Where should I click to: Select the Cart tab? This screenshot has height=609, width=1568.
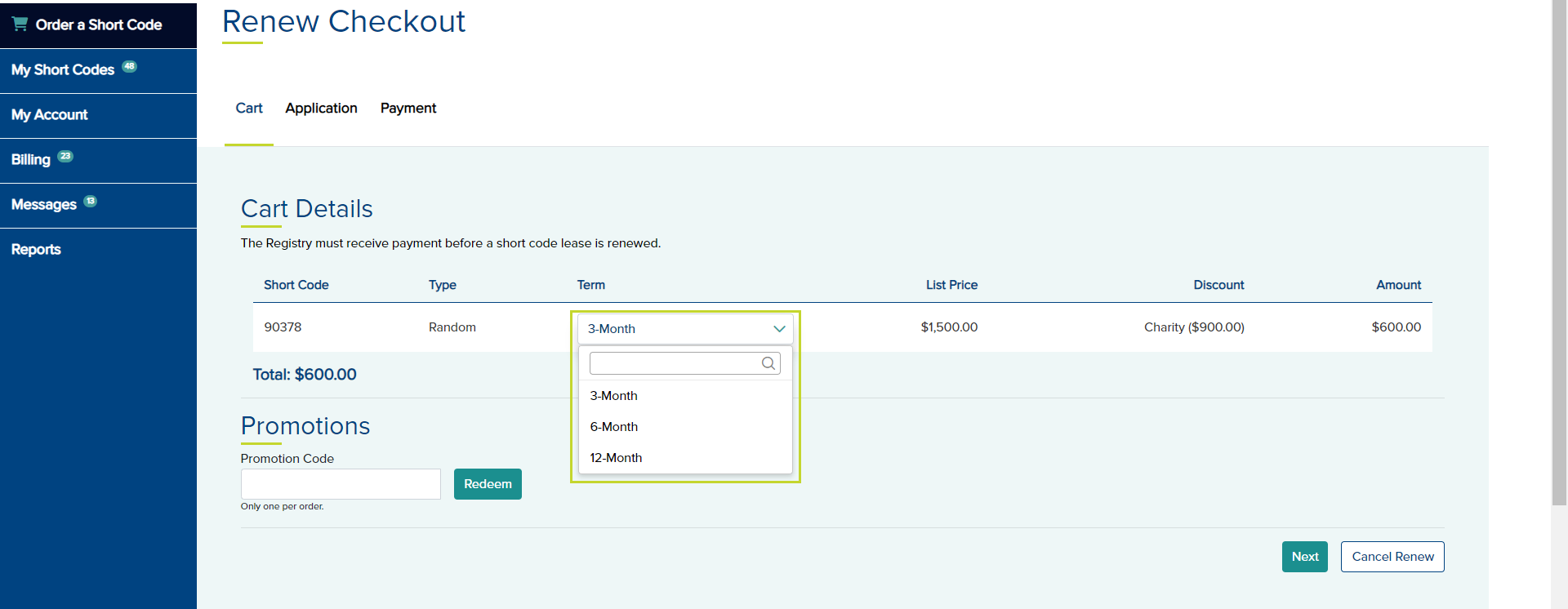[249, 109]
